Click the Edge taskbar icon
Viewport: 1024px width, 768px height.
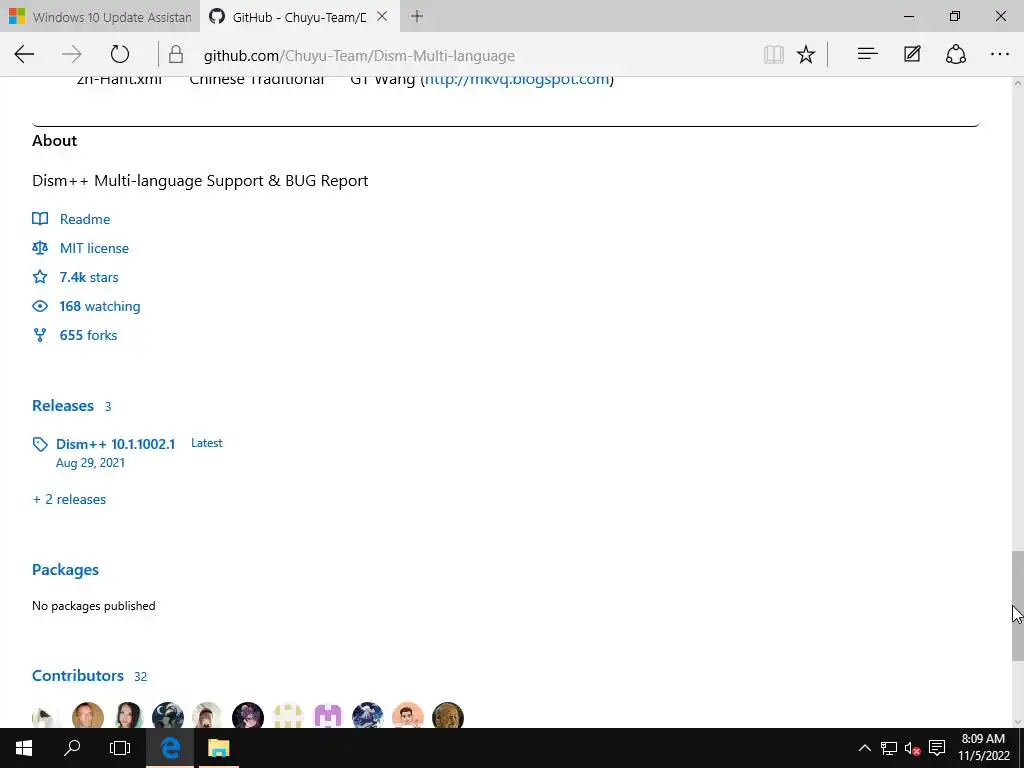pyautogui.click(x=170, y=748)
